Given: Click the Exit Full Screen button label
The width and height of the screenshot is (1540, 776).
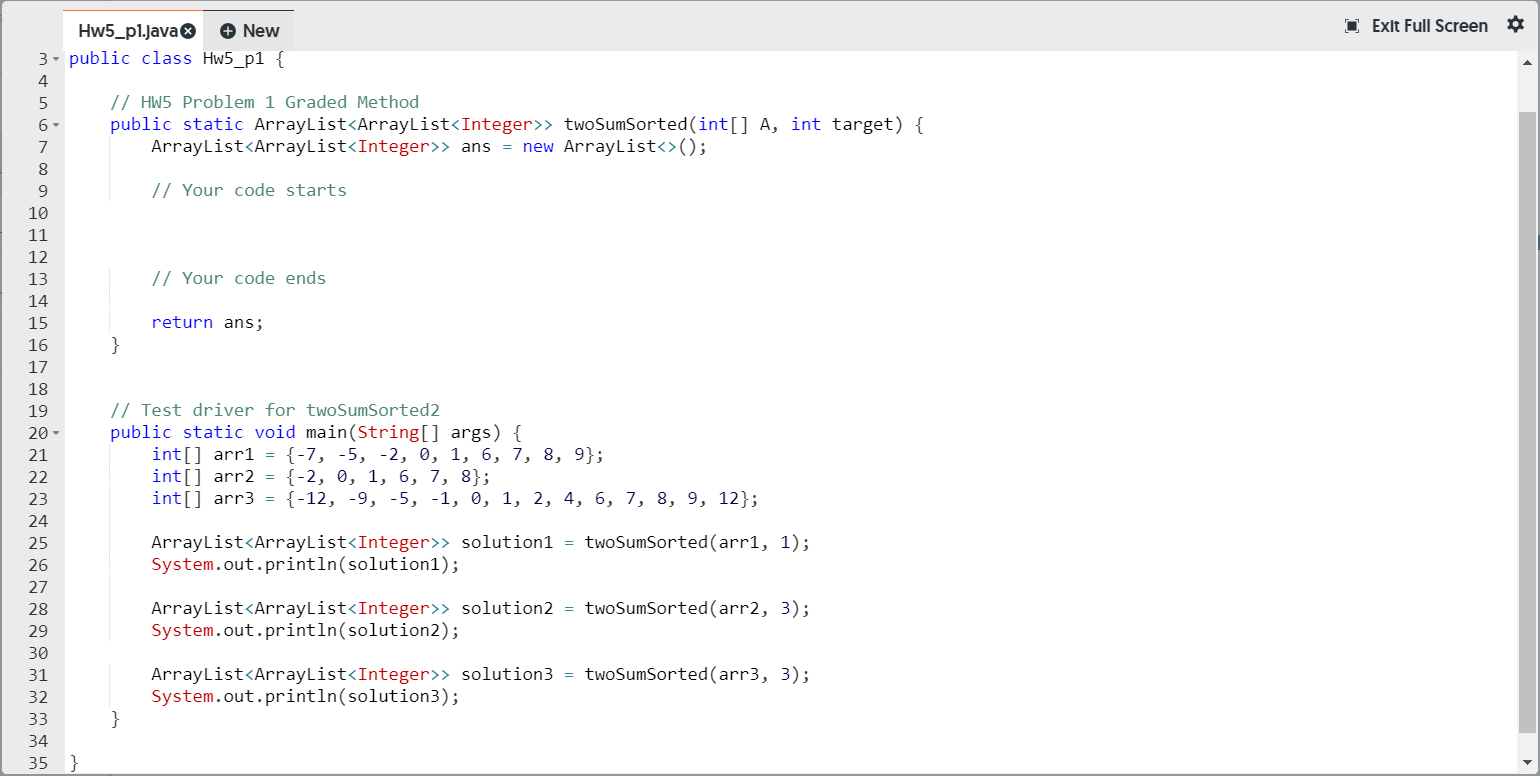Looking at the screenshot, I should pyautogui.click(x=1430, y=25).
